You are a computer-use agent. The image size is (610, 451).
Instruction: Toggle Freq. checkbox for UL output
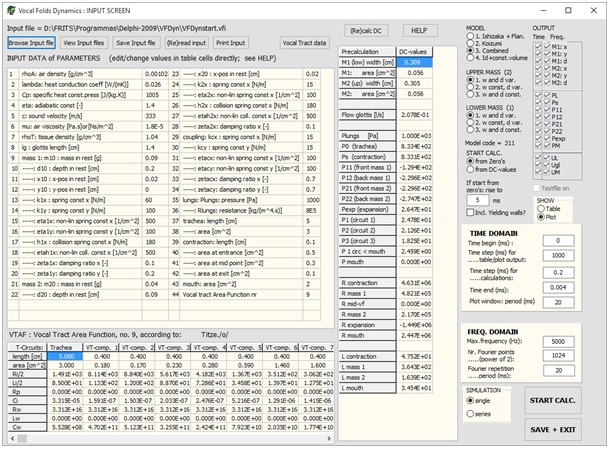tap(547, 158)
